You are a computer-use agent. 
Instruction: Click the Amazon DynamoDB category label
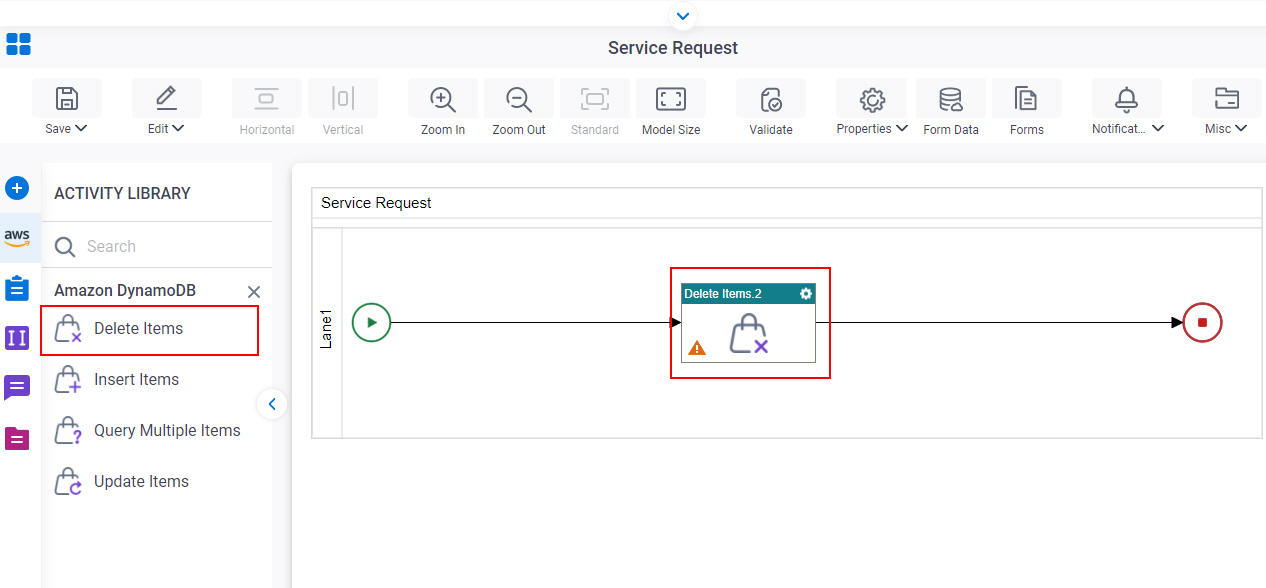[x=125, y=290]
